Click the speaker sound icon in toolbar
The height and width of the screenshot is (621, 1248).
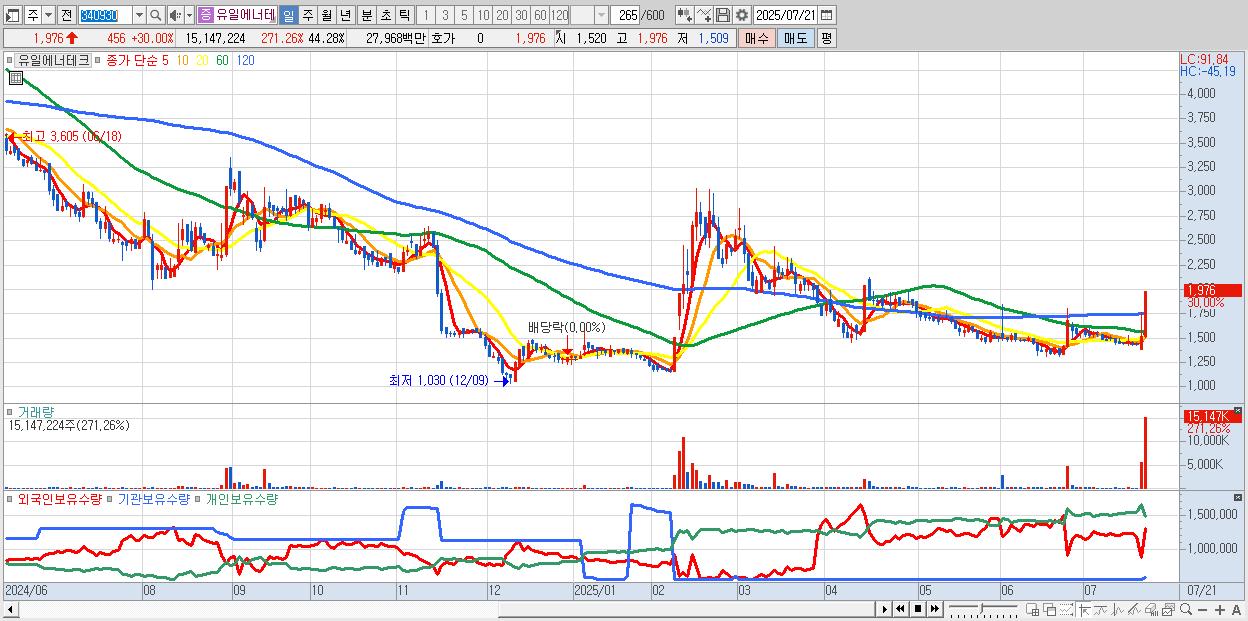click(x=175, y=15)
